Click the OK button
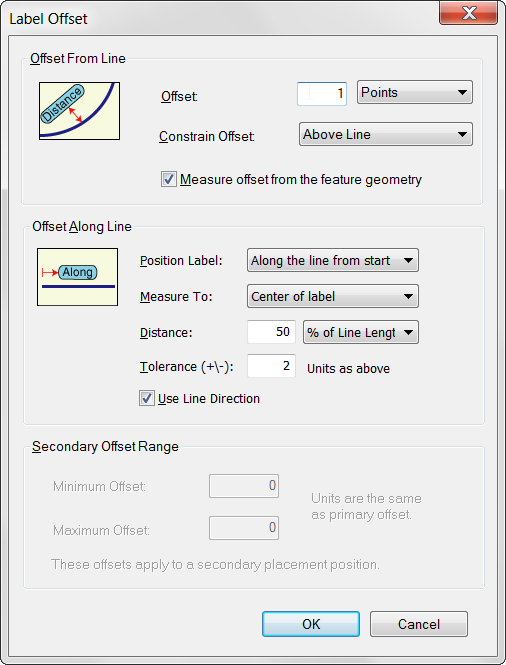The width and height of the screenshot is (506, 665). click(x=311, y=624)
